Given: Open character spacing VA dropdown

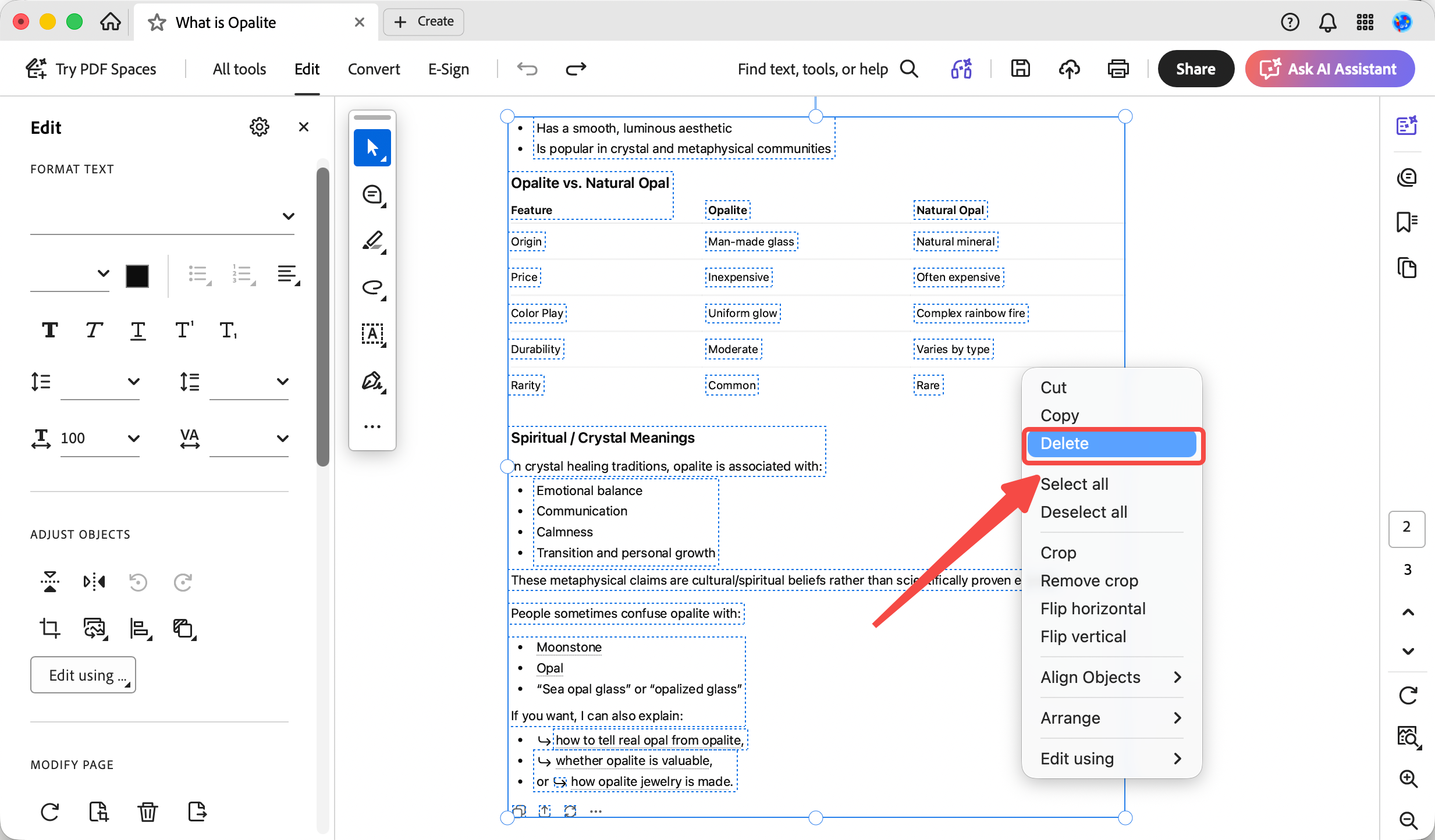Looking at the screenshot, I should point(282,438).
